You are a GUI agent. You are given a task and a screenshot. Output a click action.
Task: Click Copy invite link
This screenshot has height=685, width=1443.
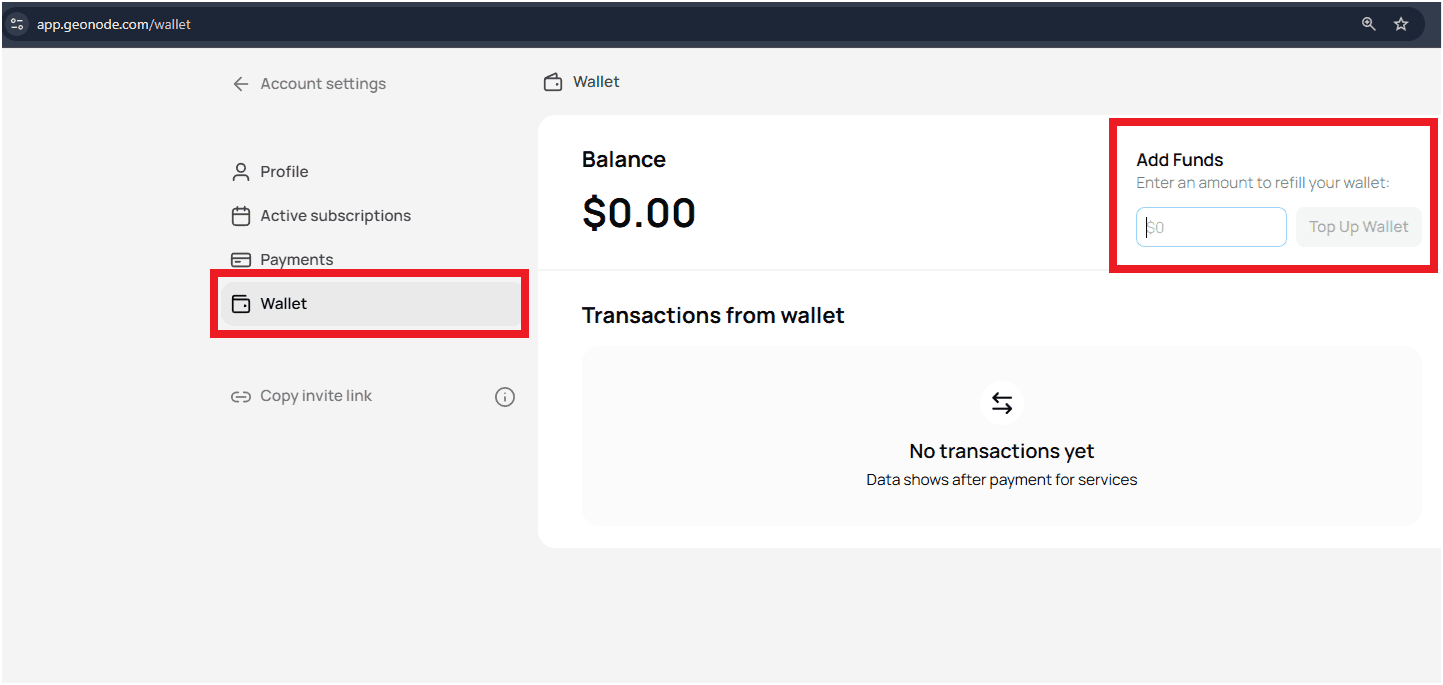[315, 396]
